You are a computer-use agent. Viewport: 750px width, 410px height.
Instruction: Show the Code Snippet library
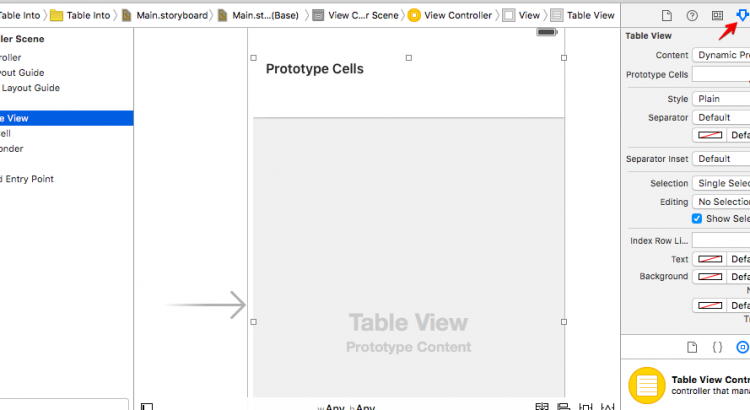717,347
